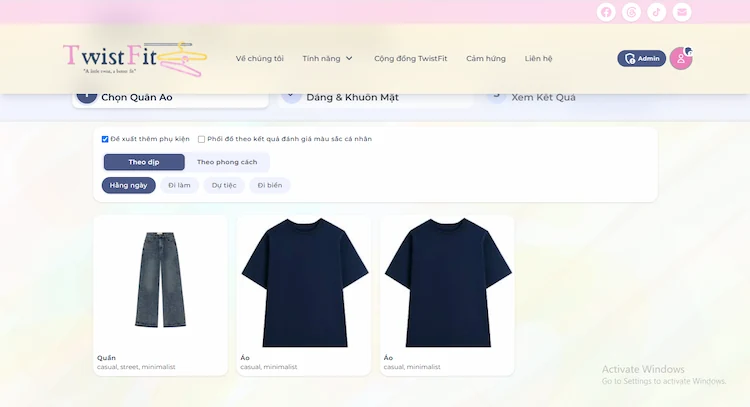Select the first navy Áo t-shirt card
The width and height of the screenshot is (750, 407).
point(304,295)
